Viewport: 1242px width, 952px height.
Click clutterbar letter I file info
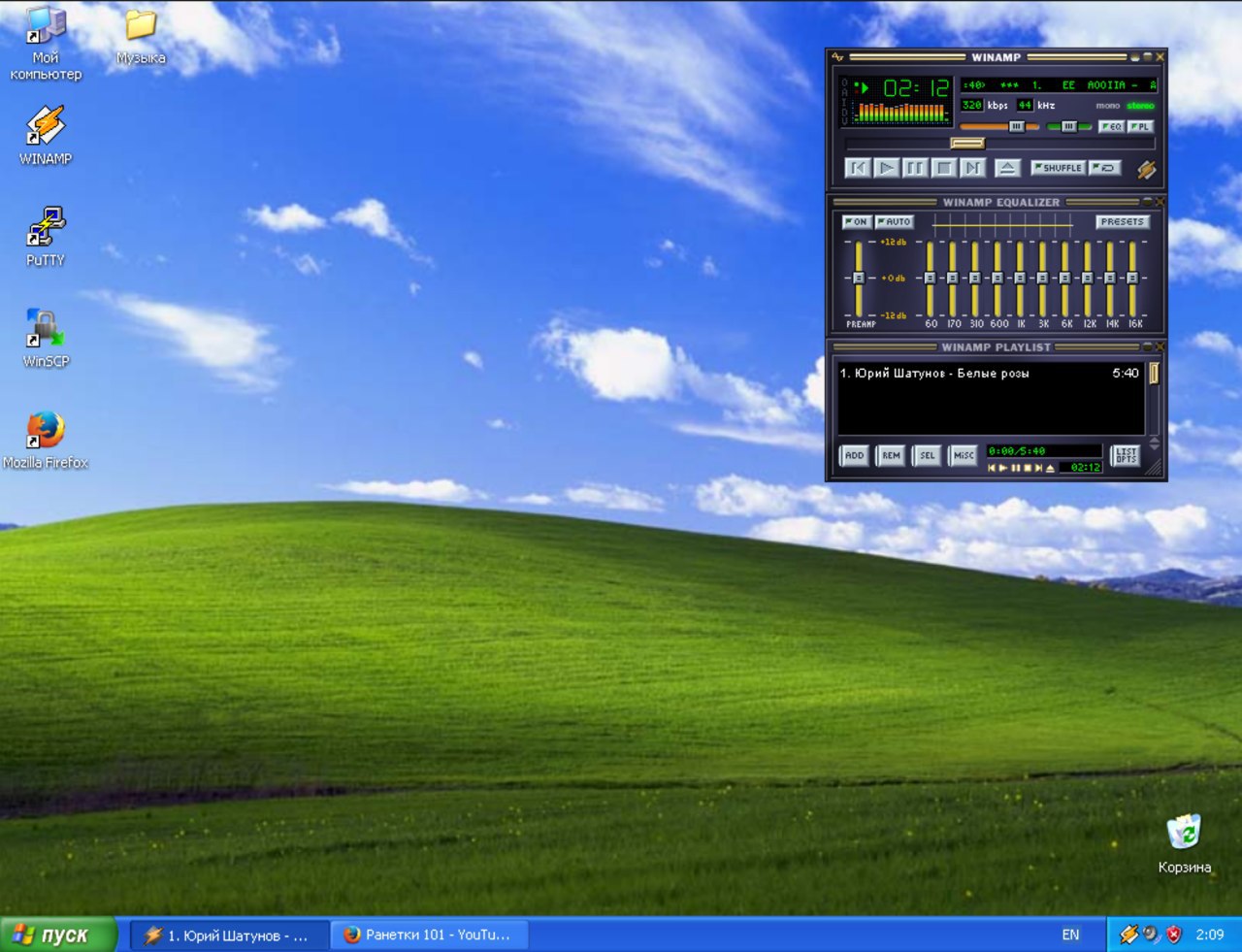tap(844, 102)
